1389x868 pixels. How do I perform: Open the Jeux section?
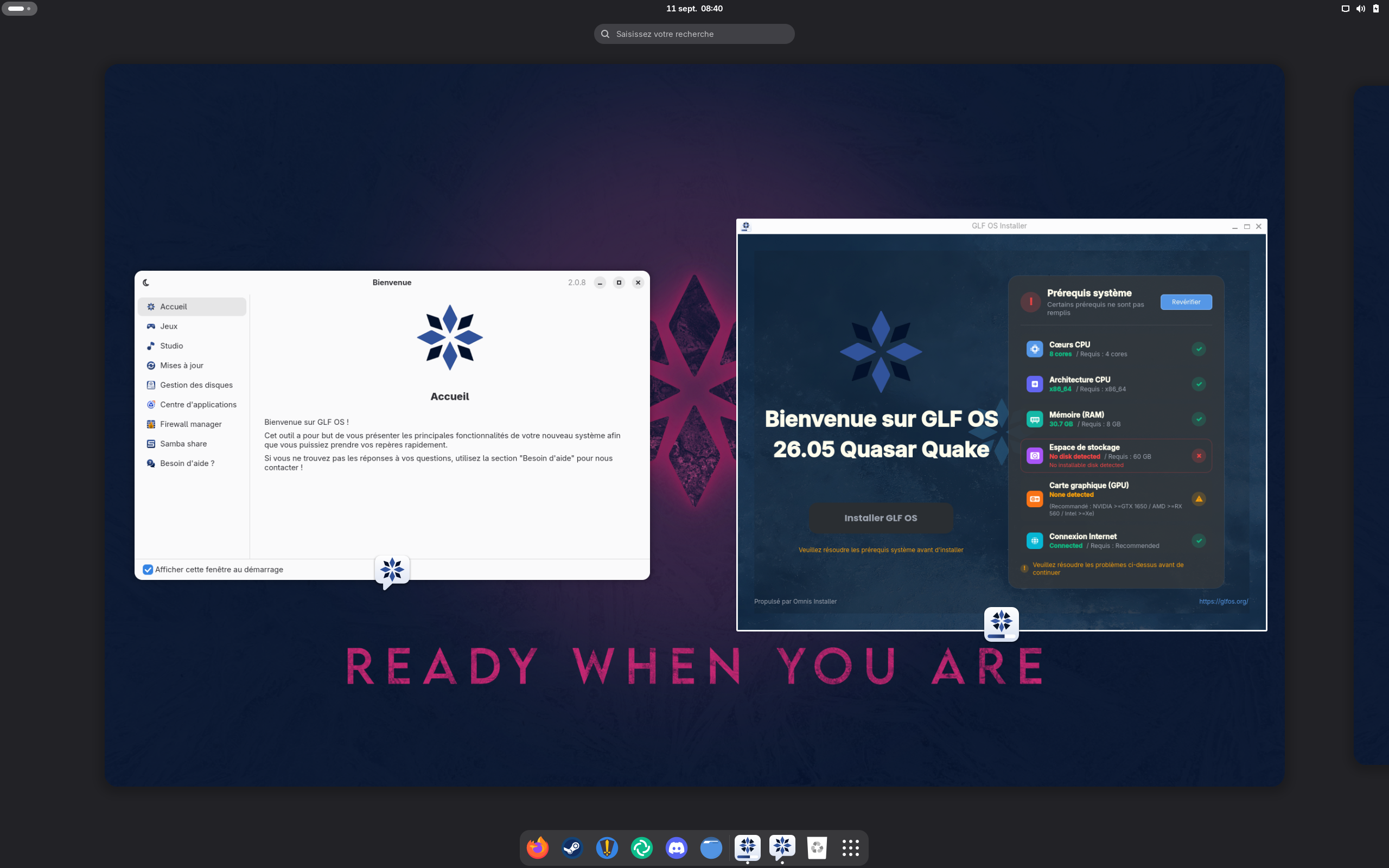pyautogui.click(x=192, y=326)
